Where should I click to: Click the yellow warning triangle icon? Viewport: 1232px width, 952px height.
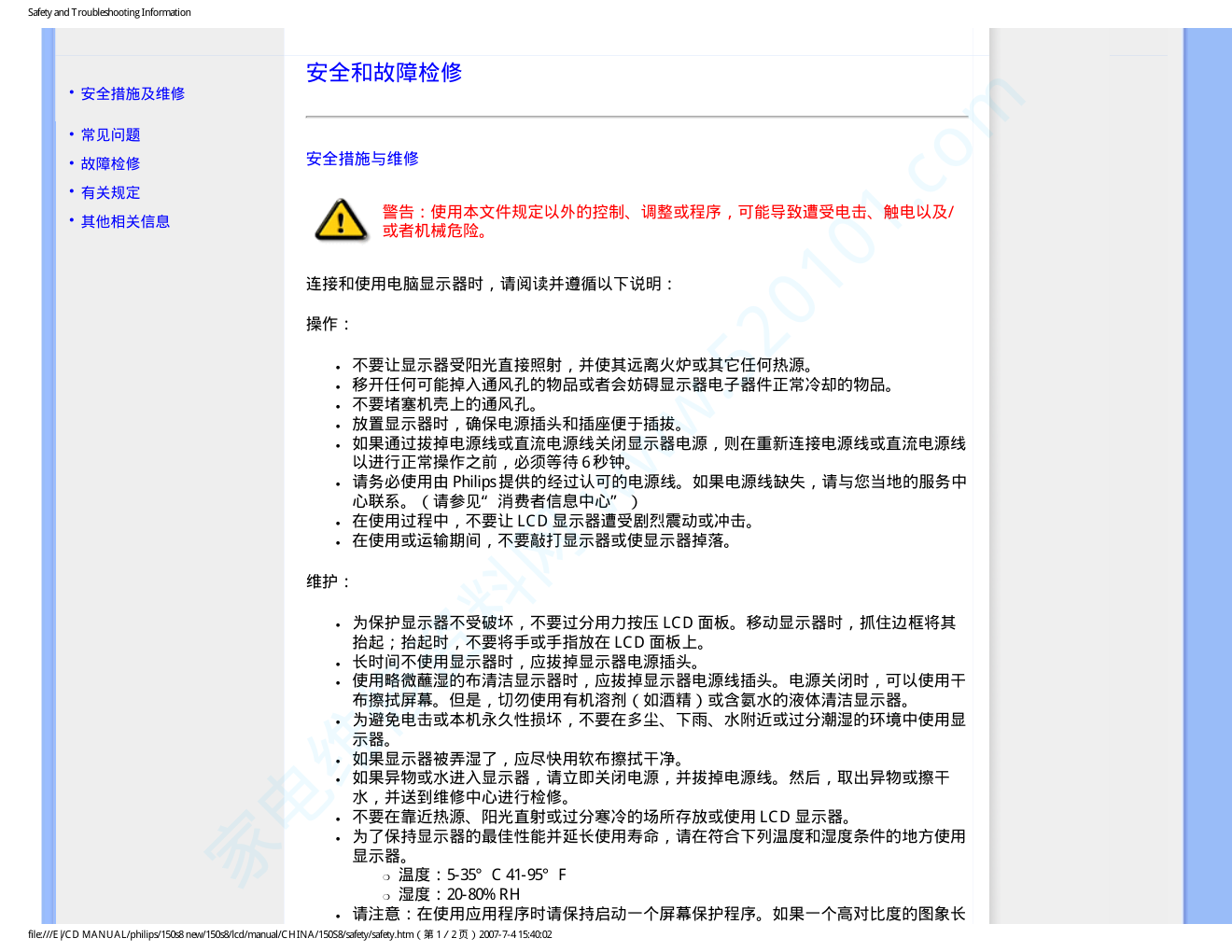click(x=341, y=221)
